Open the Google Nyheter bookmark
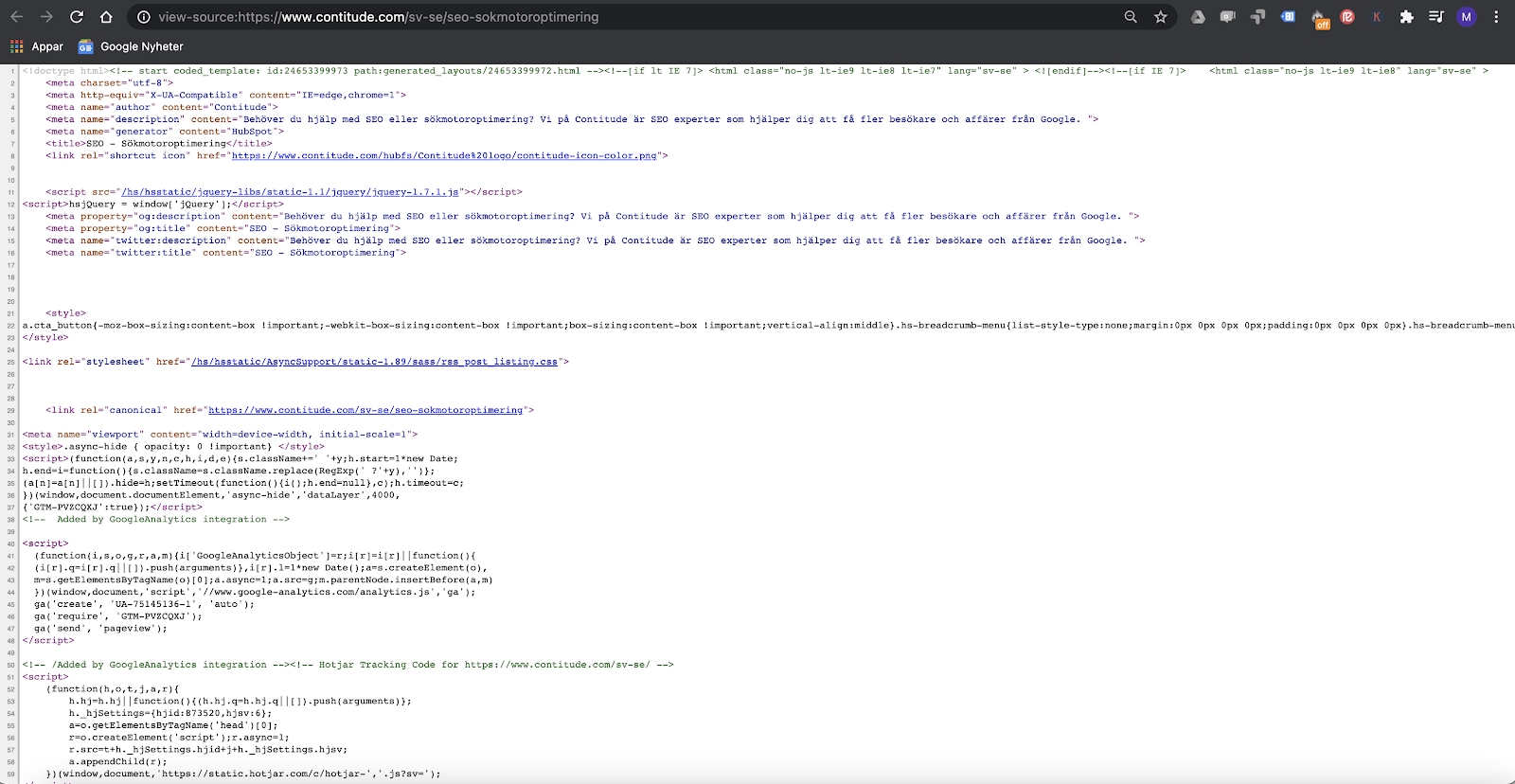The image size is (1515, 784). pos(131,46)
